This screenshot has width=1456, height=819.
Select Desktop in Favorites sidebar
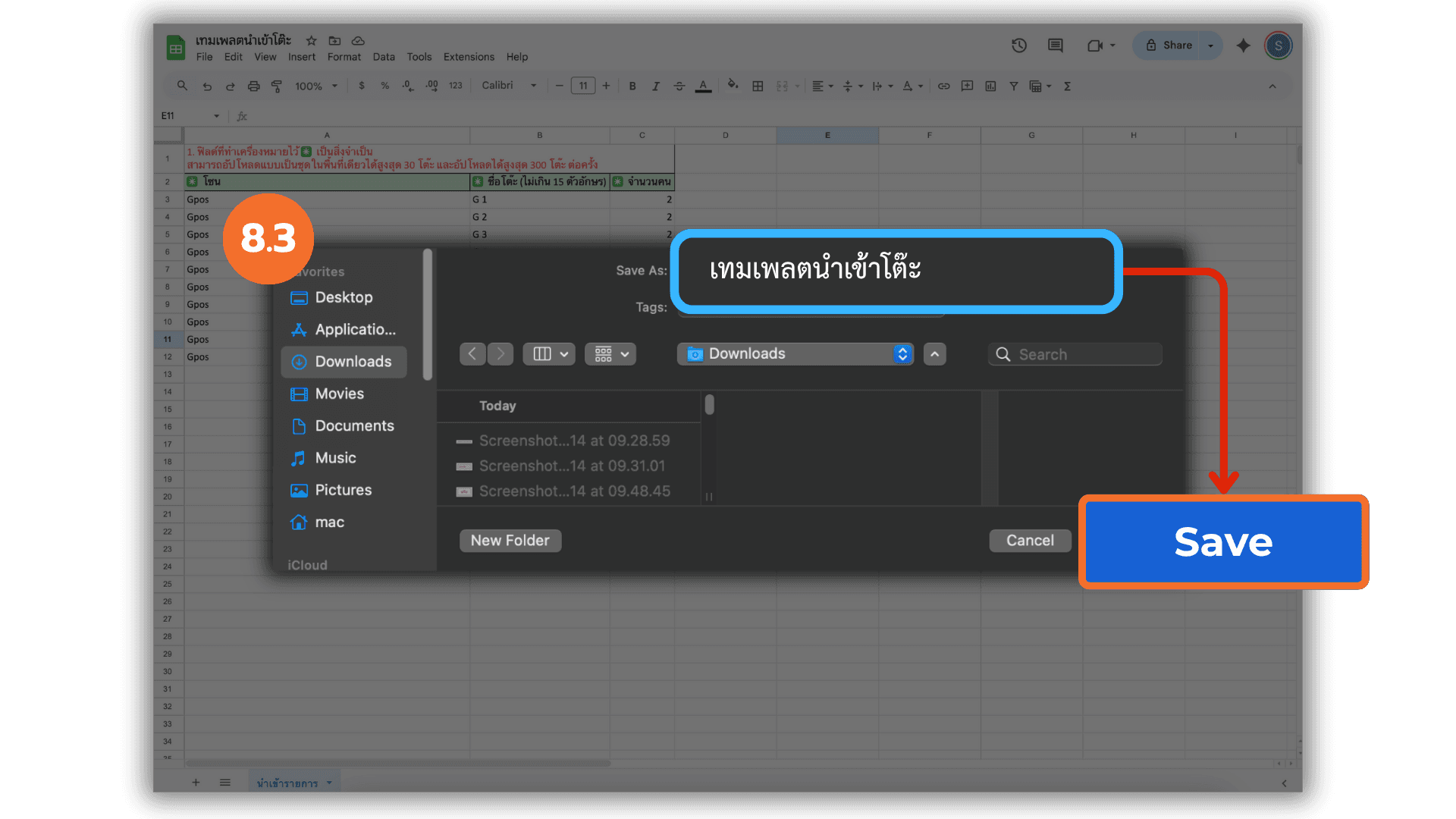pyautogui.click(x=343, y=297)
